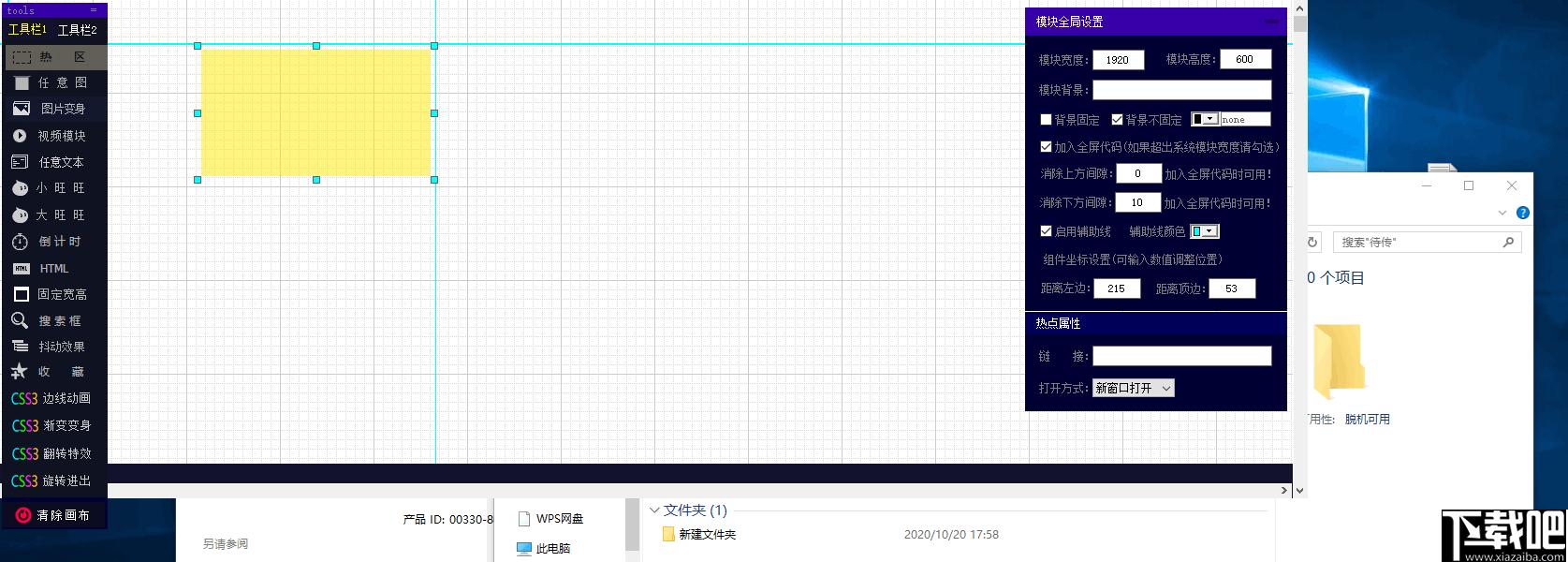Viewport: 1568px width, 562px height.
Task: Click the vertical scrollbar up arrow
Action: click(1299, 7)
